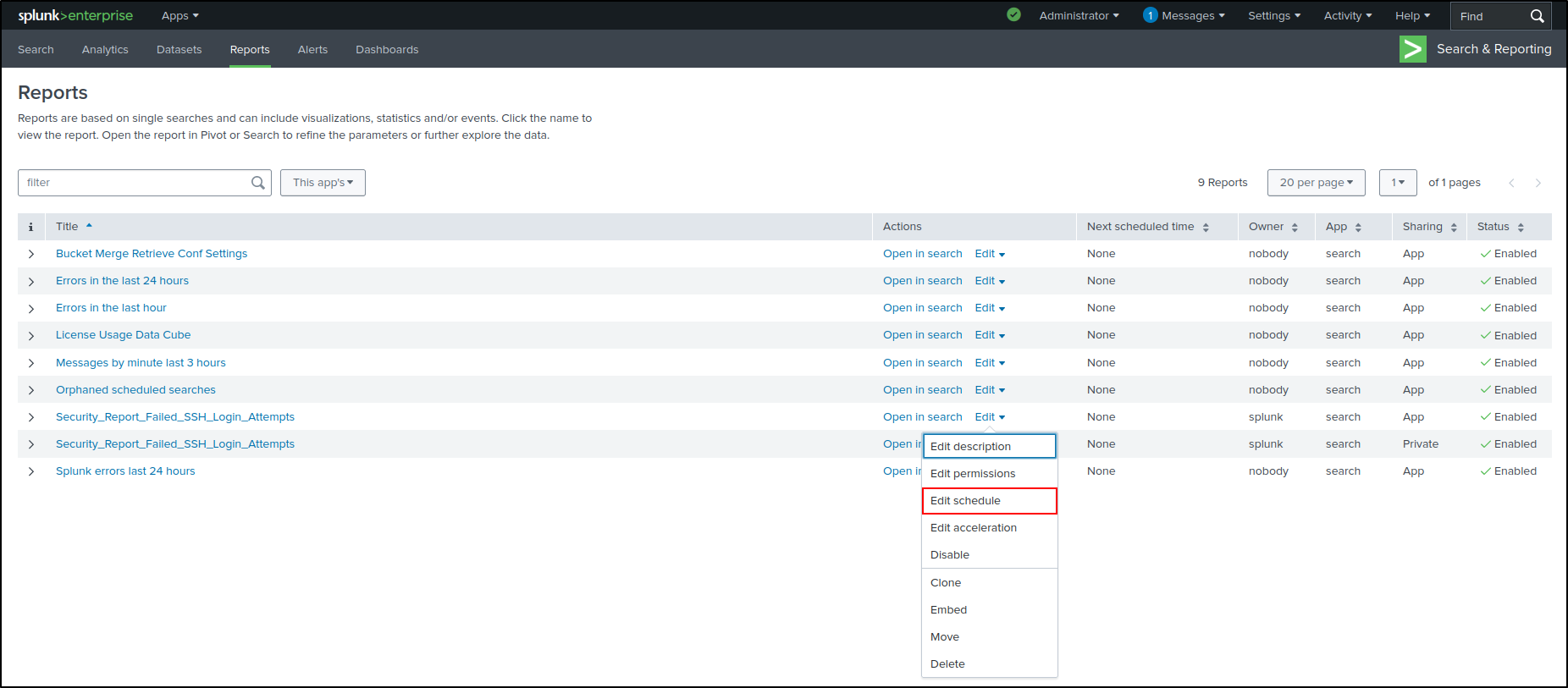
Task: Open the Apps dropdown menu
Action: click(x=179, y=15)
